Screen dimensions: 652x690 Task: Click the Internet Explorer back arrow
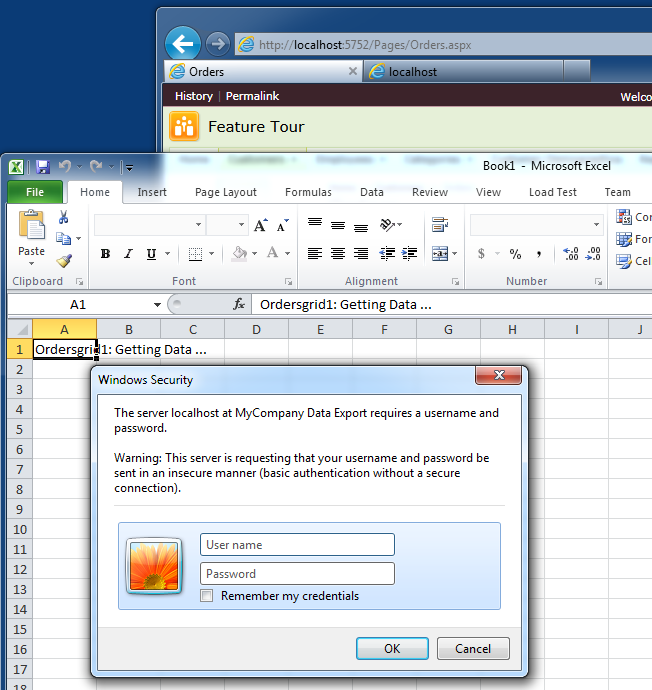[x=183, y=43]
